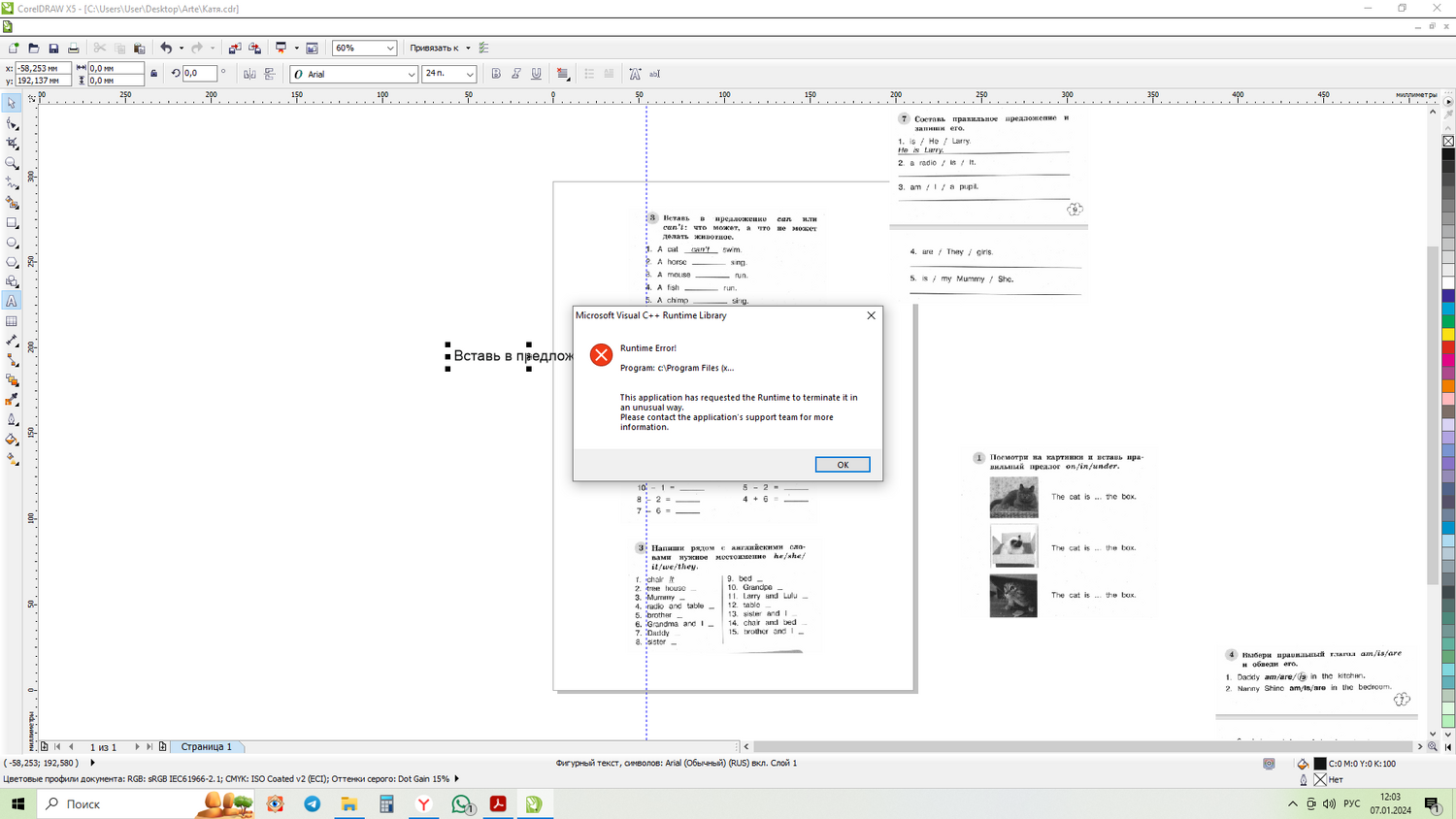The image size is (1456, 819).
Task: Close the Runtime Library dialog with X
Action: pos(871,315)
